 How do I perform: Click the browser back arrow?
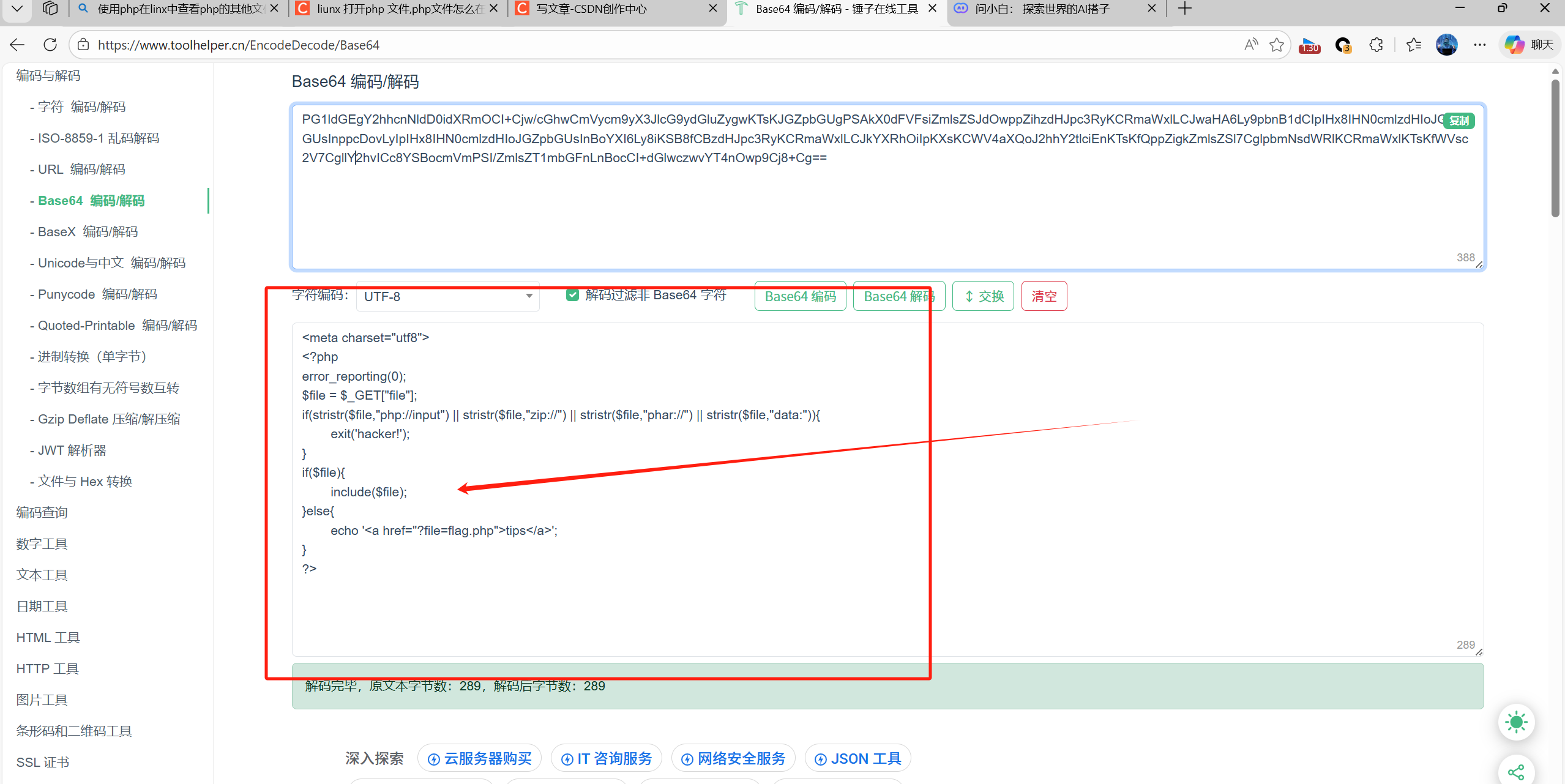pos(17,45)
